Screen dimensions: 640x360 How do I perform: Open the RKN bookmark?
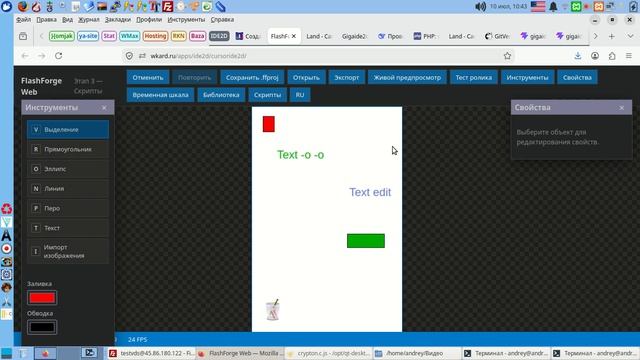[178, 36]
